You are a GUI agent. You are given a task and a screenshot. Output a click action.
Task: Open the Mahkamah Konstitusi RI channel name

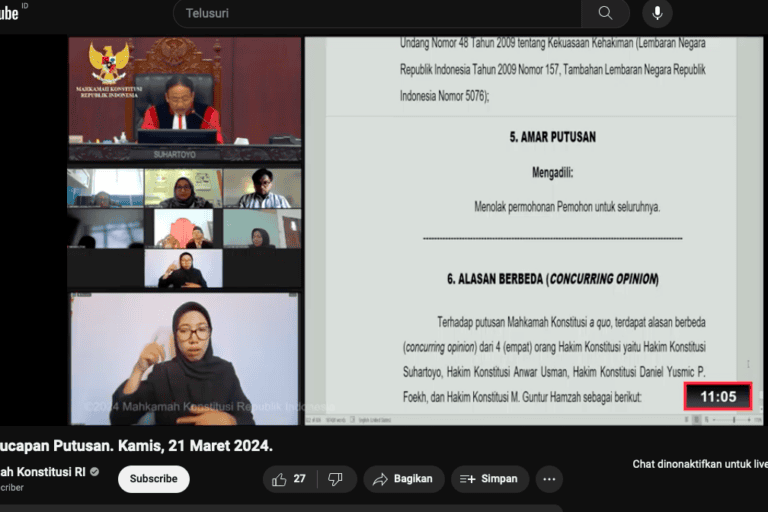[x=42, y=471]
